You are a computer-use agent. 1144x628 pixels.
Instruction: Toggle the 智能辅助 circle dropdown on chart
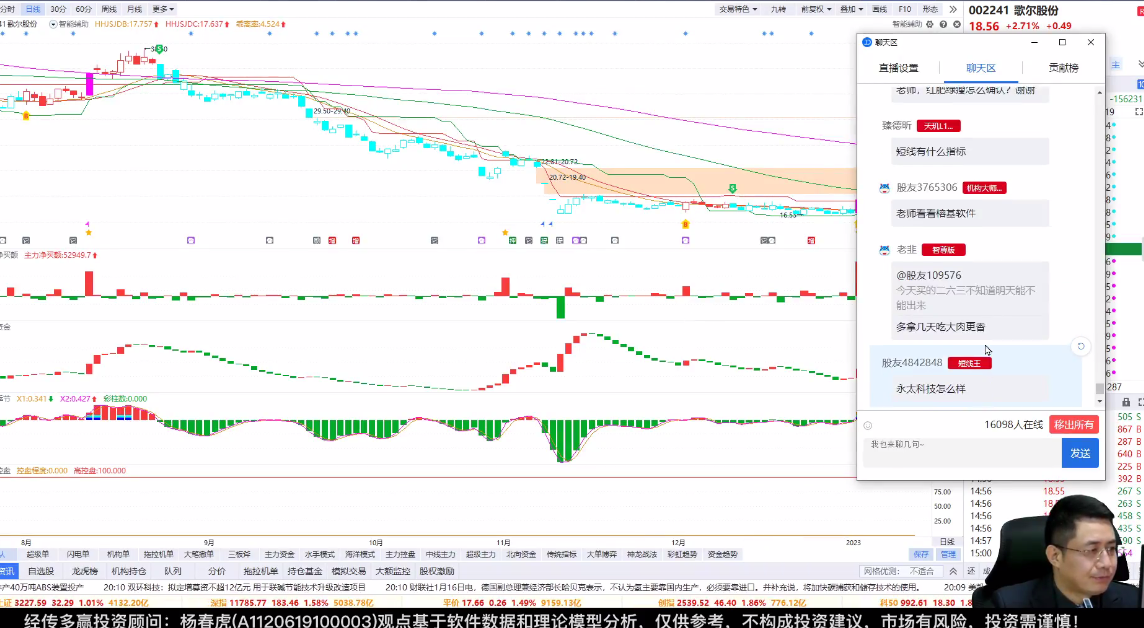point(53,24)
